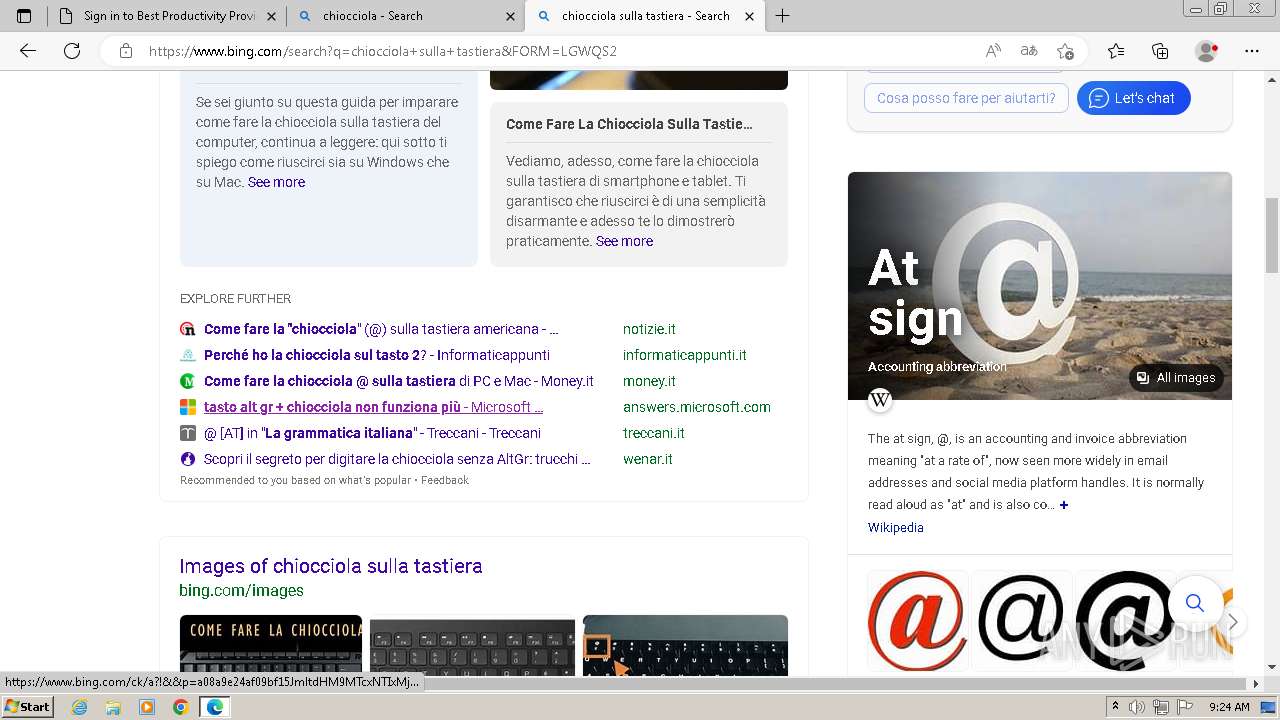
Task: Click the taskbar clock showing 9:24 AM
Action: coord(1229,707)
